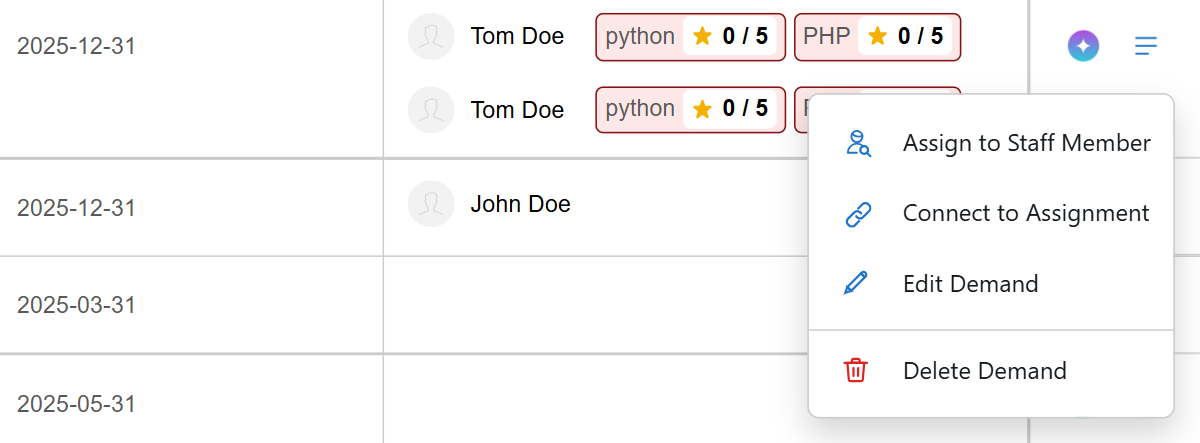Click the red trash Delete icon
1200x443 pixels.
[x=856, y=370]
